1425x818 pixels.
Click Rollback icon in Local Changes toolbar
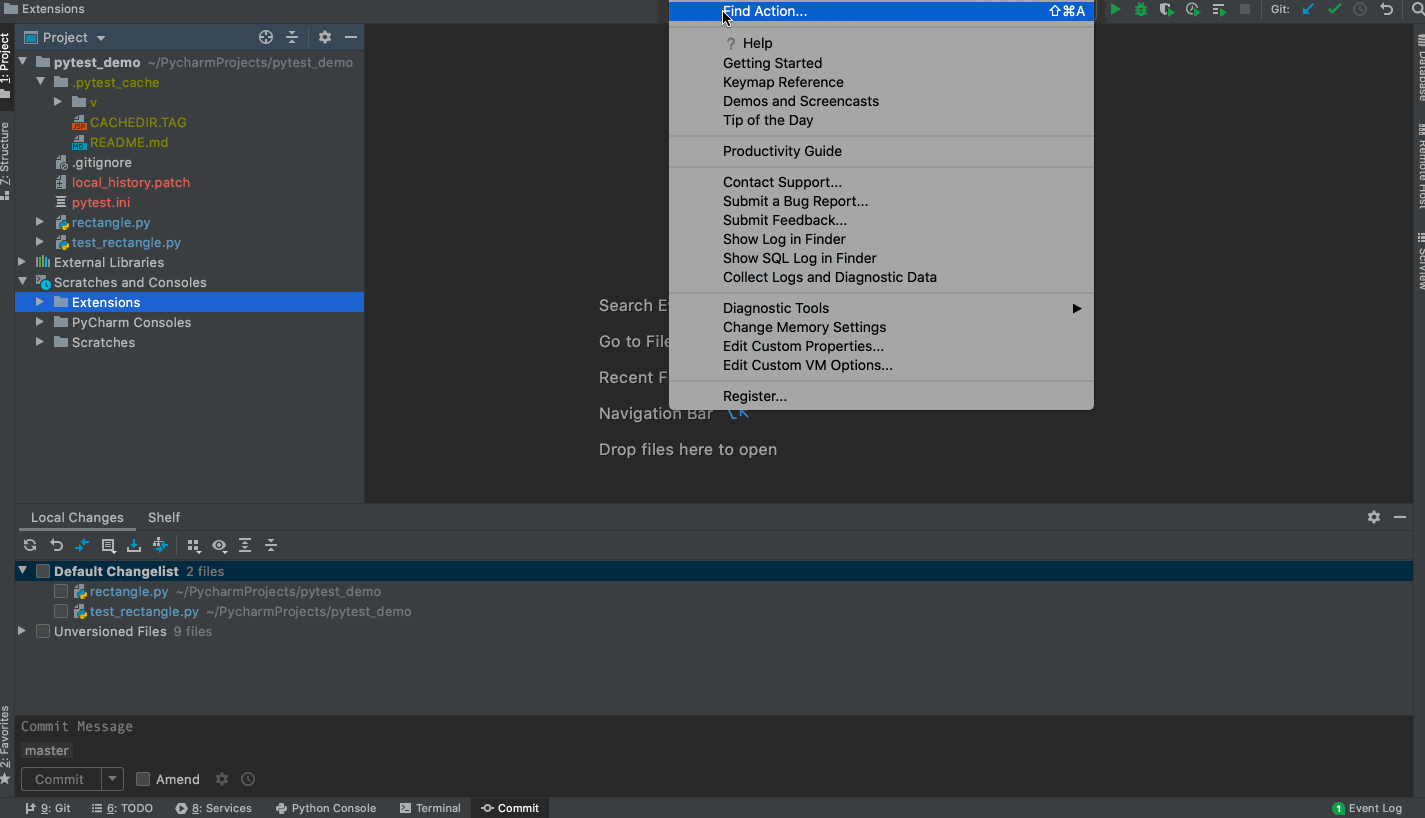pos(56,545)
